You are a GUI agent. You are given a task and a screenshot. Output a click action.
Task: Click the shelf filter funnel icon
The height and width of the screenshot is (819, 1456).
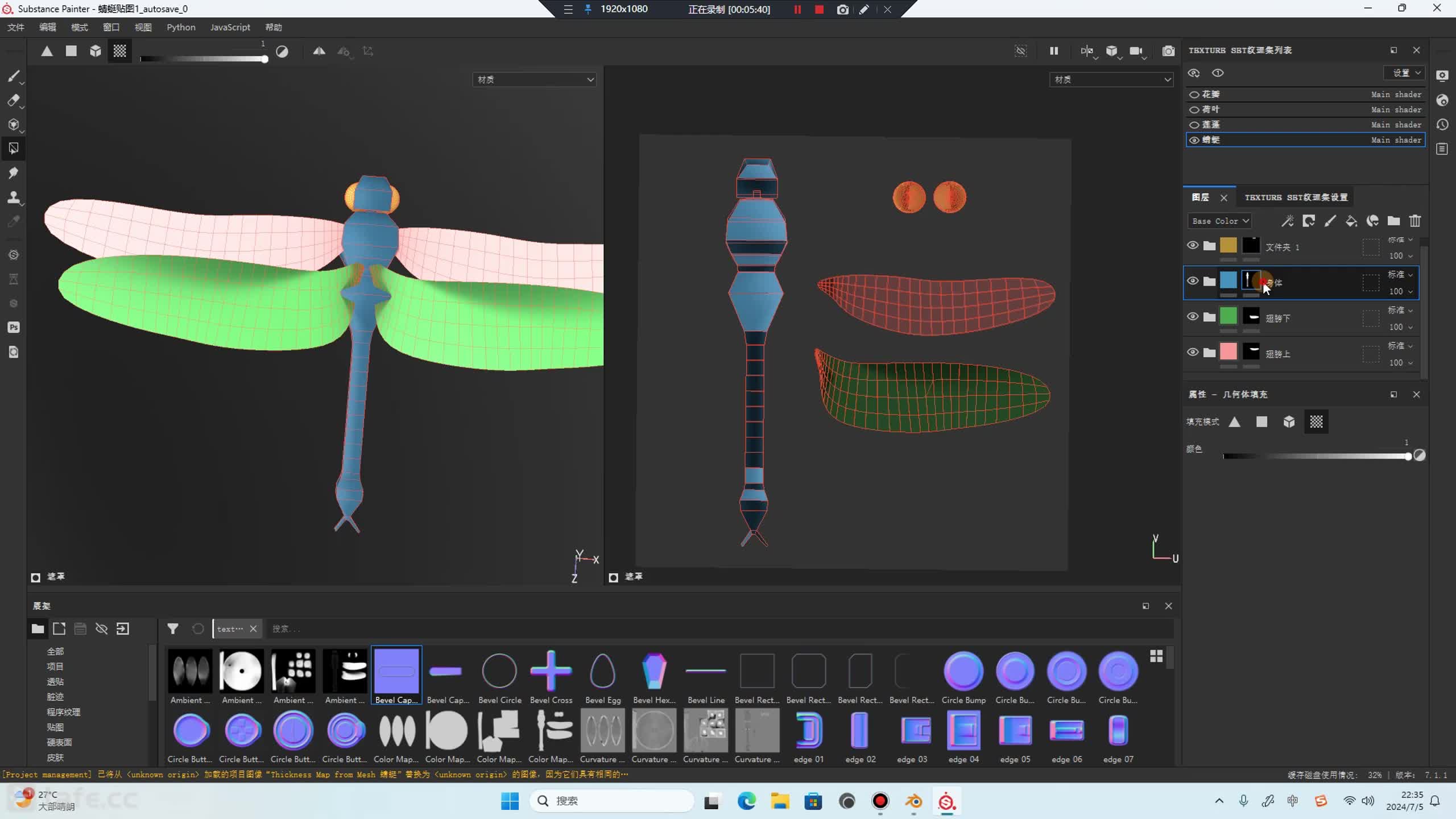(173, 628)
